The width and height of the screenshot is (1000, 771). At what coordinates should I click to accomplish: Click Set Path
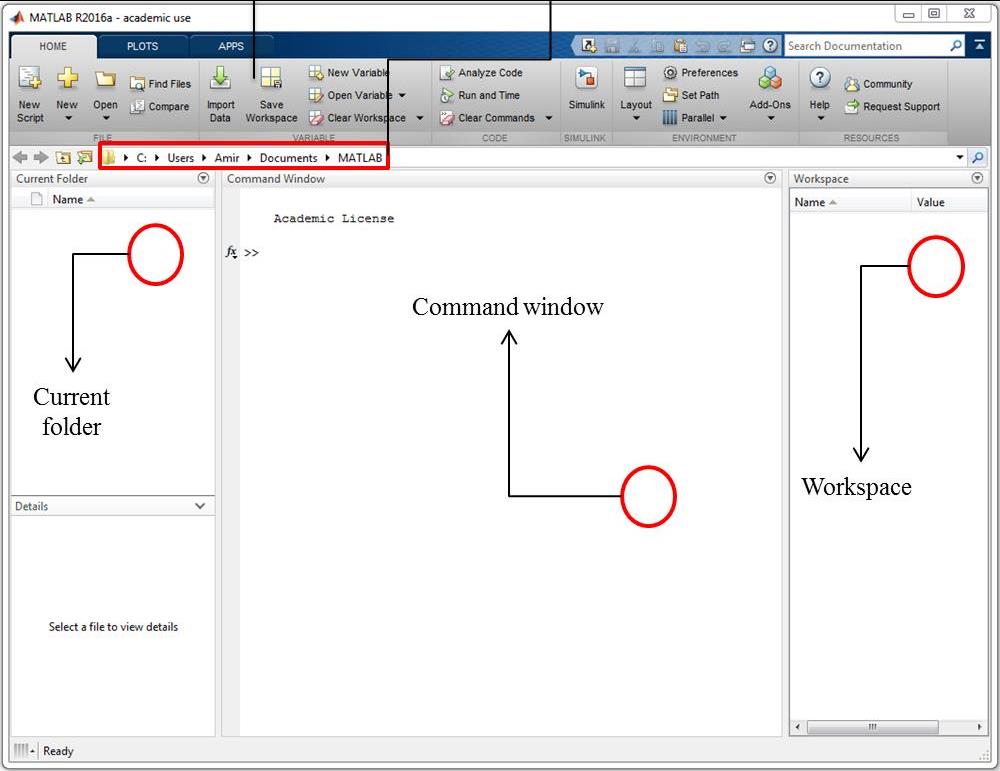691,95
